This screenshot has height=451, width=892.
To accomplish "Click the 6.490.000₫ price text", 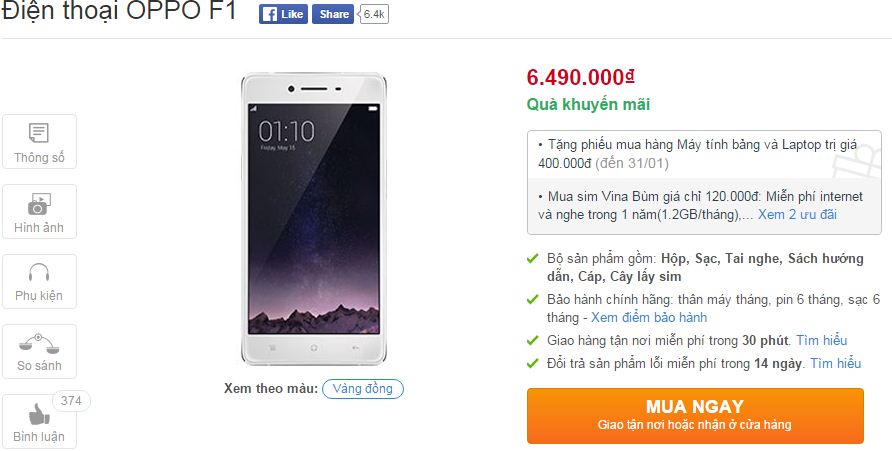I will coord(581,77).
